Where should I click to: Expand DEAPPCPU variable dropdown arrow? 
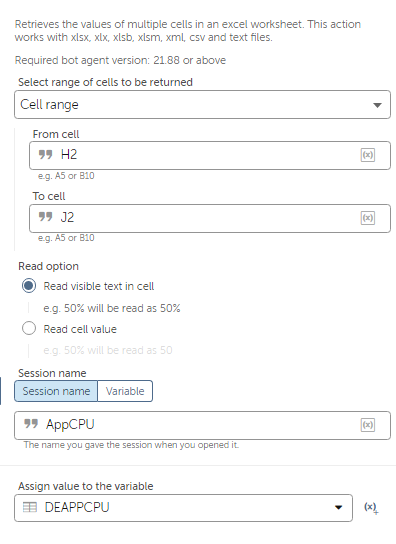click(338, 508)
